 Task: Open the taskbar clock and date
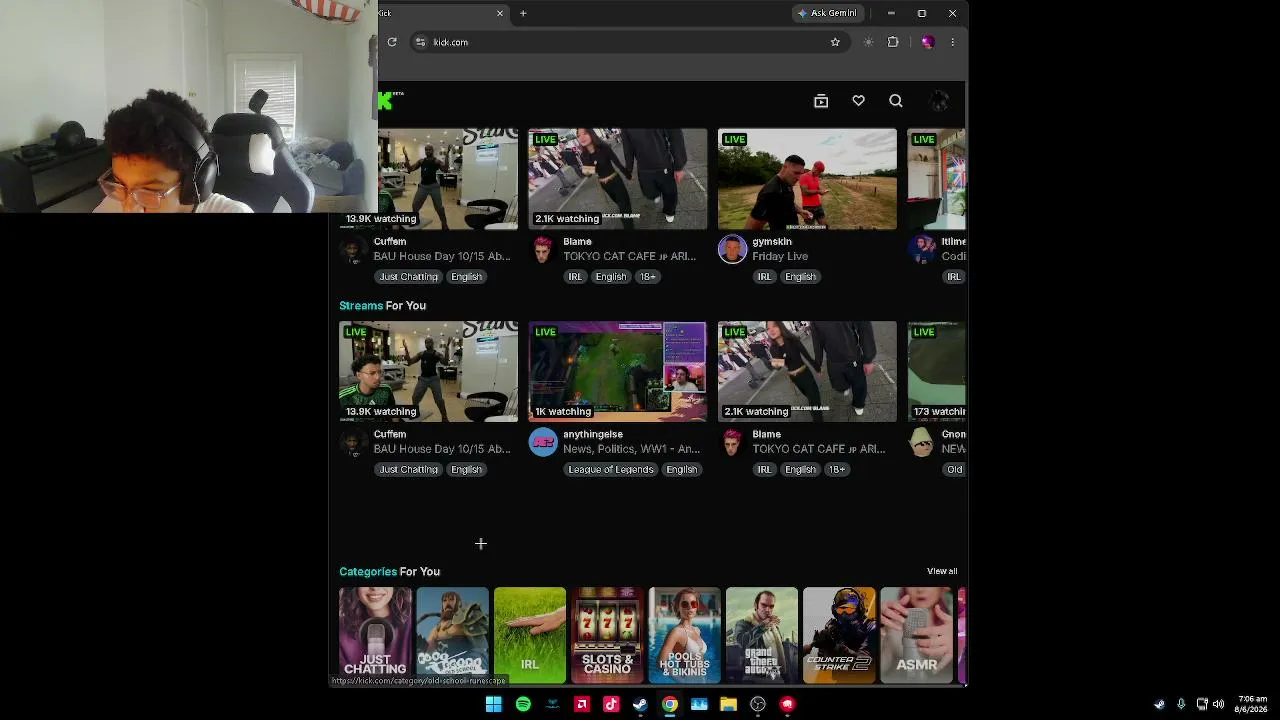pyautogui.click(x=1253, y=704)
